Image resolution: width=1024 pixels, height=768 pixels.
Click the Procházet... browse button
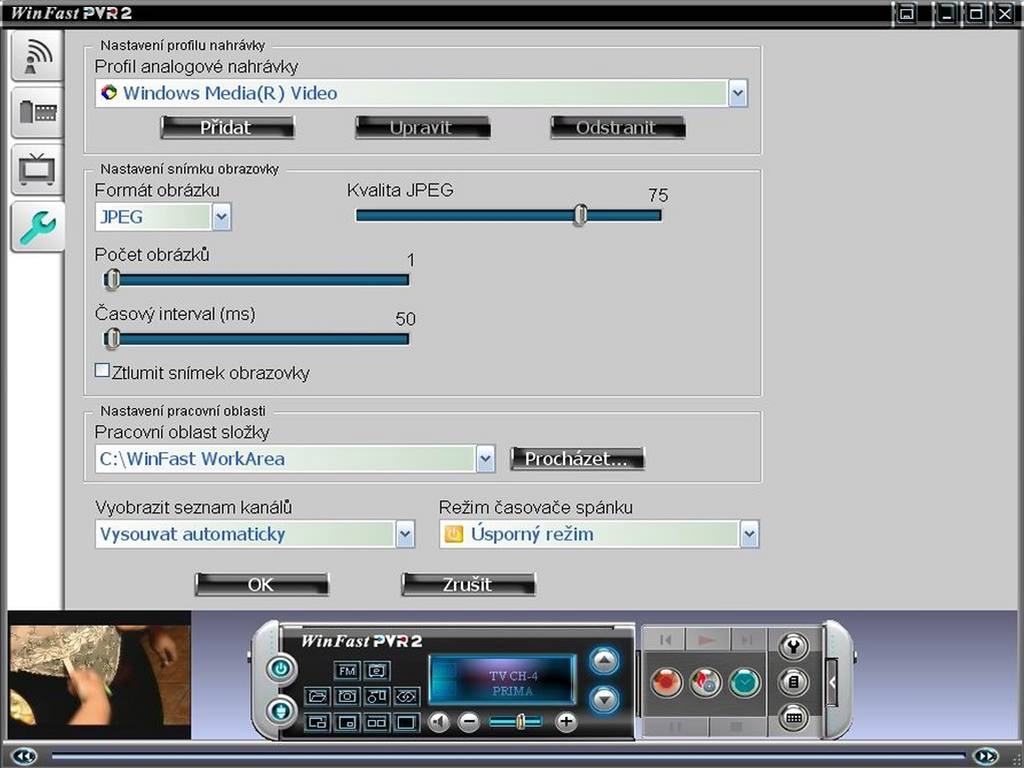(x=577, y=458)
